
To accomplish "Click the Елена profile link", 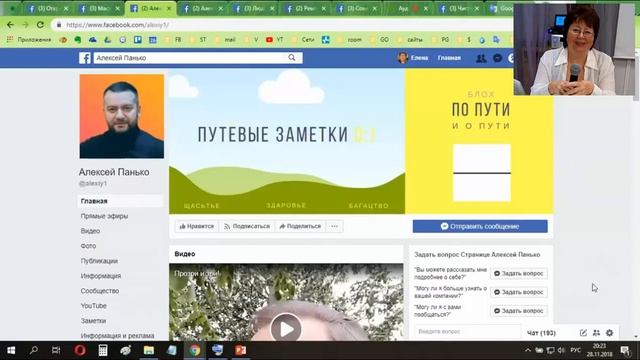I will point(413,58).
